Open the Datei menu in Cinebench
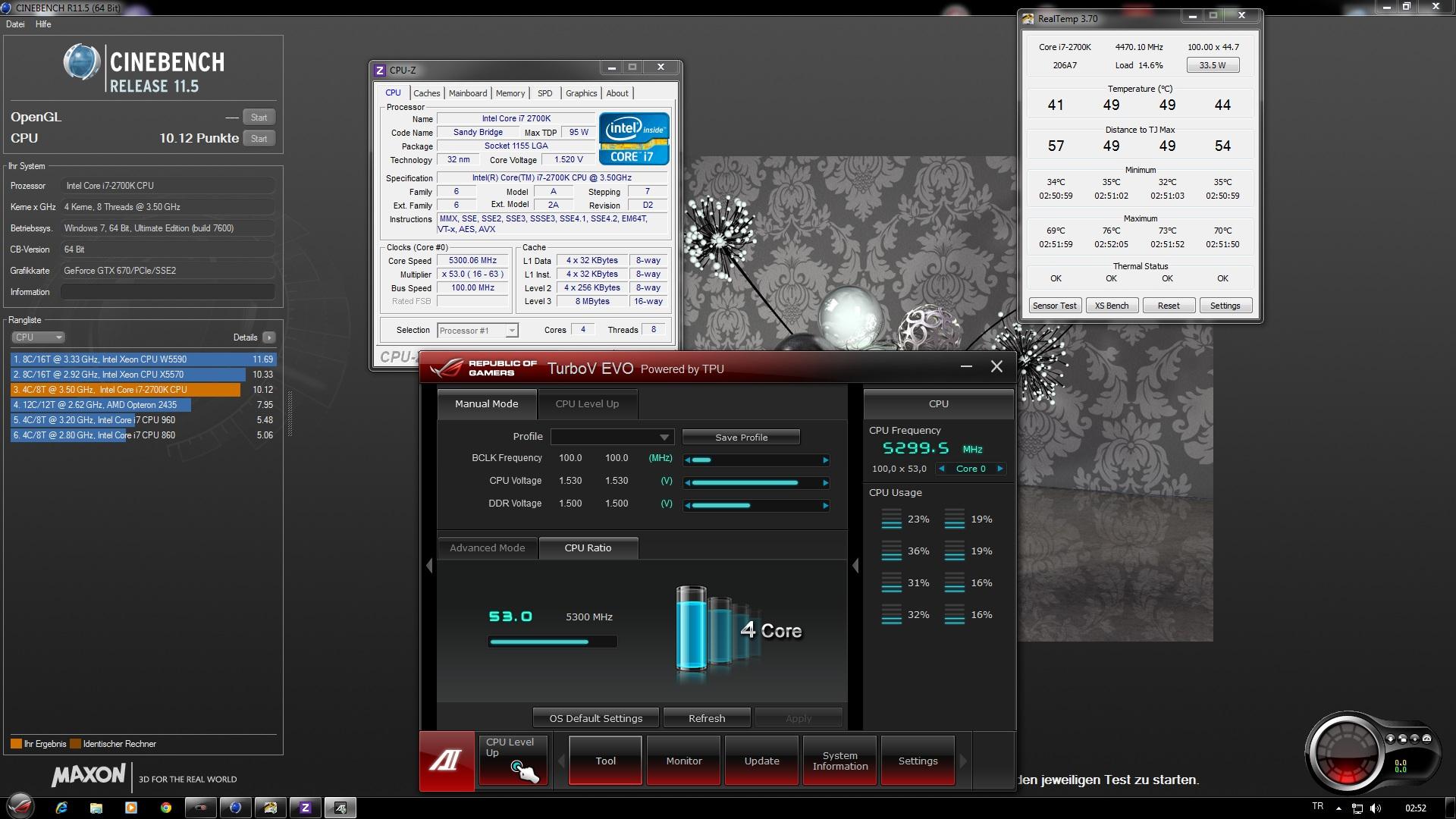Viewport: 1456px width, 819px height. pyautogui.click(x=15, y=24)
